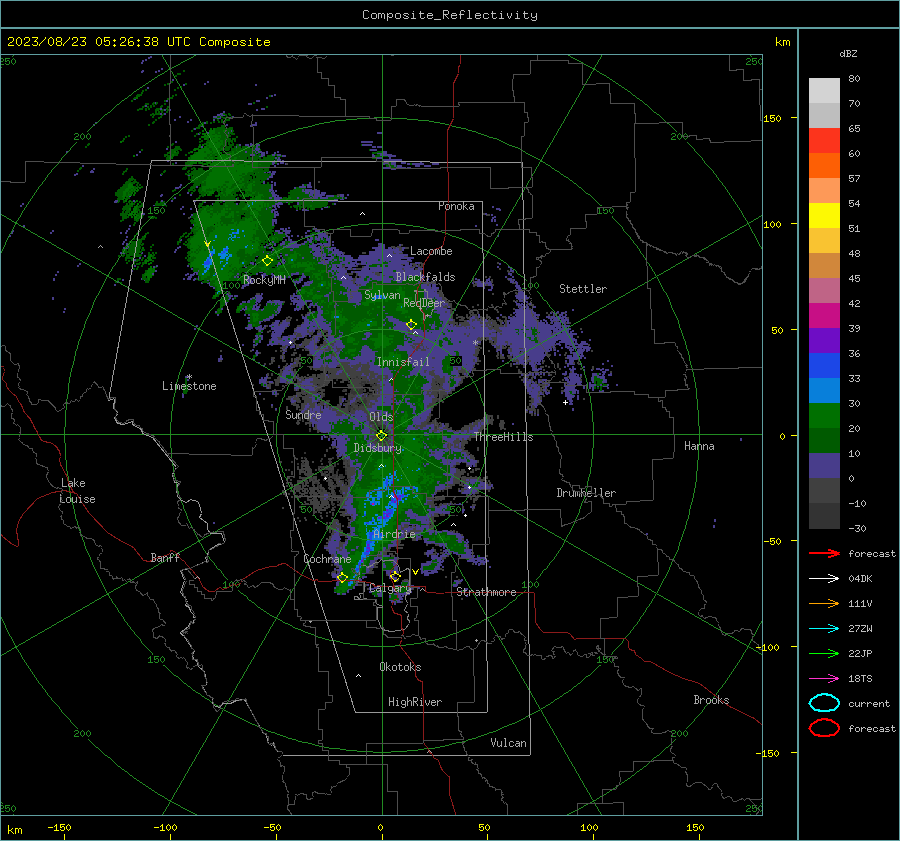Click the Sundre city label
The image size is (900, 841).
[303, 415]
